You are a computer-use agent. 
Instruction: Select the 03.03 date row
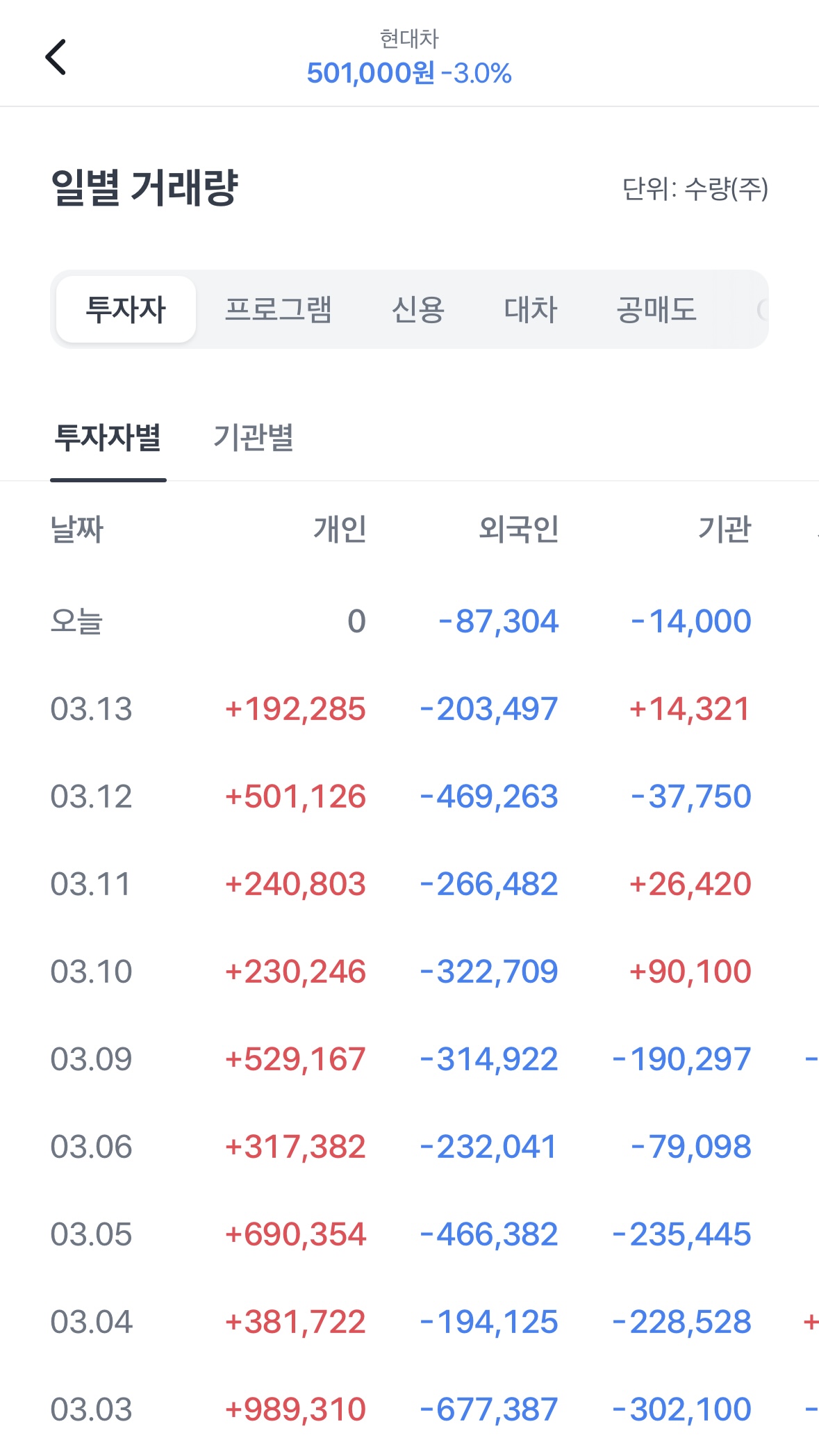point(91,1409)
